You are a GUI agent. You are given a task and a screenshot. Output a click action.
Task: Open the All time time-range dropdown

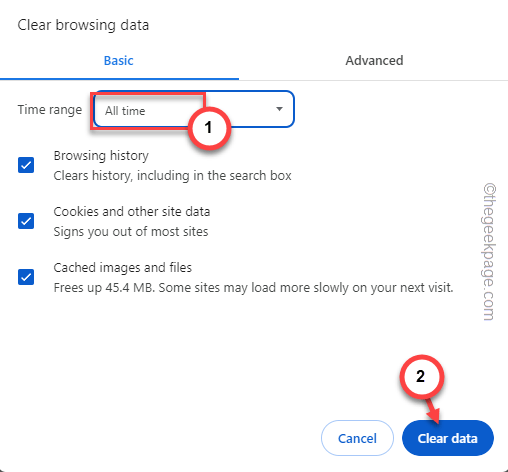(194, 109)
